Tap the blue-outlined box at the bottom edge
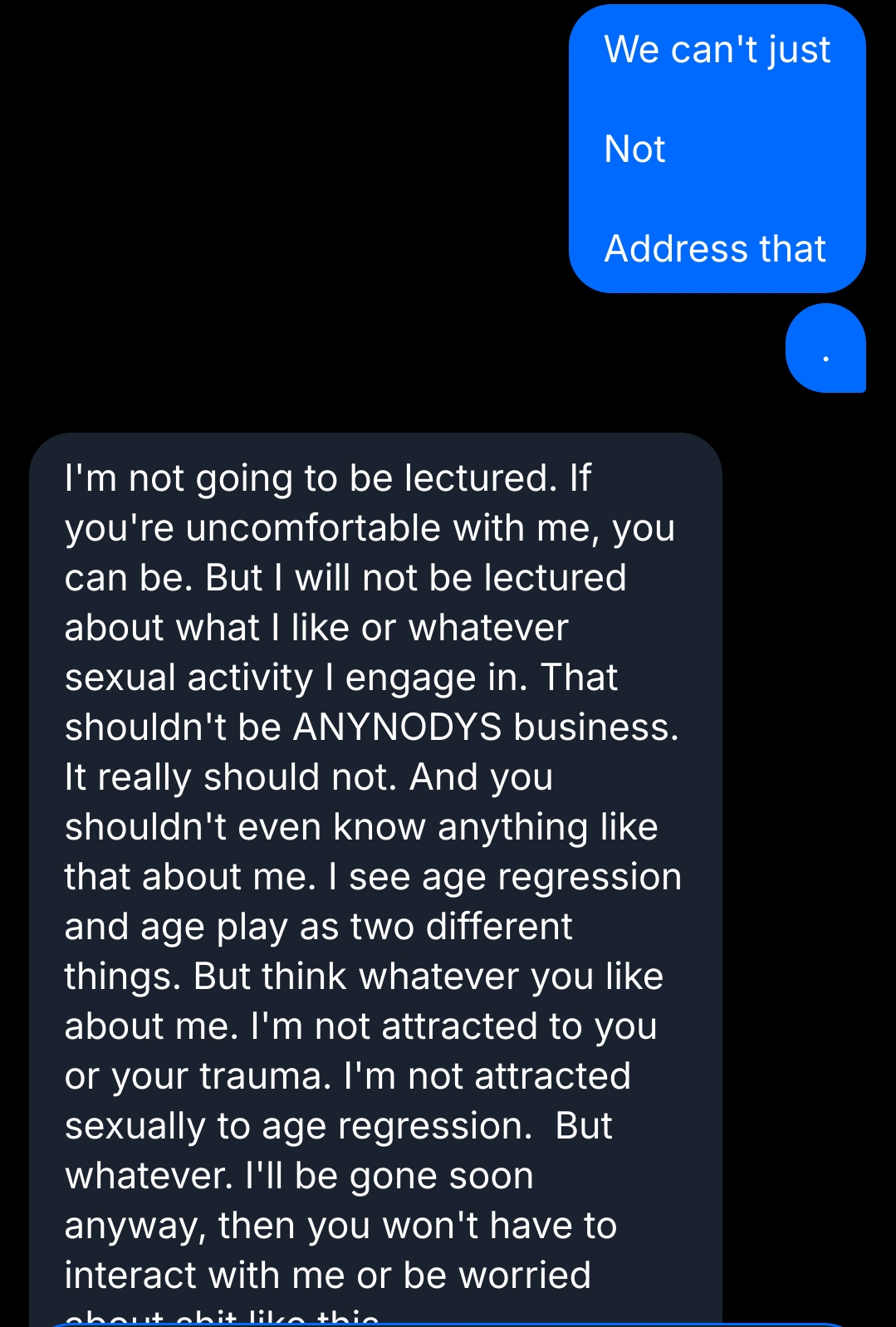Screen dimensions: 896x1327 coord(448,1324)
